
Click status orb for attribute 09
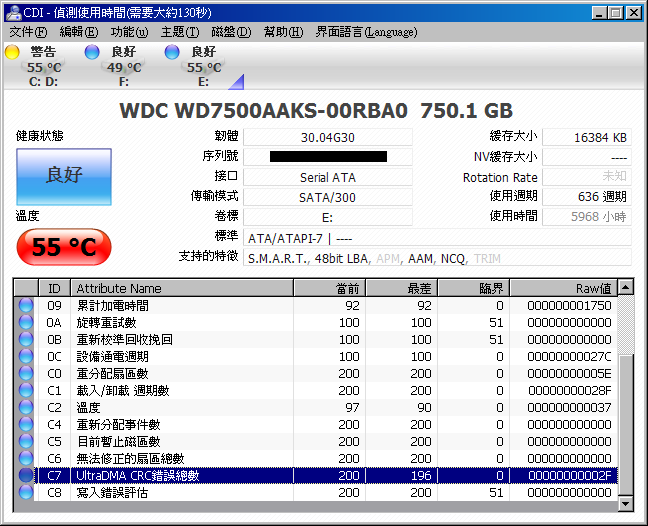pyautogui.click(x=26, y=305)
